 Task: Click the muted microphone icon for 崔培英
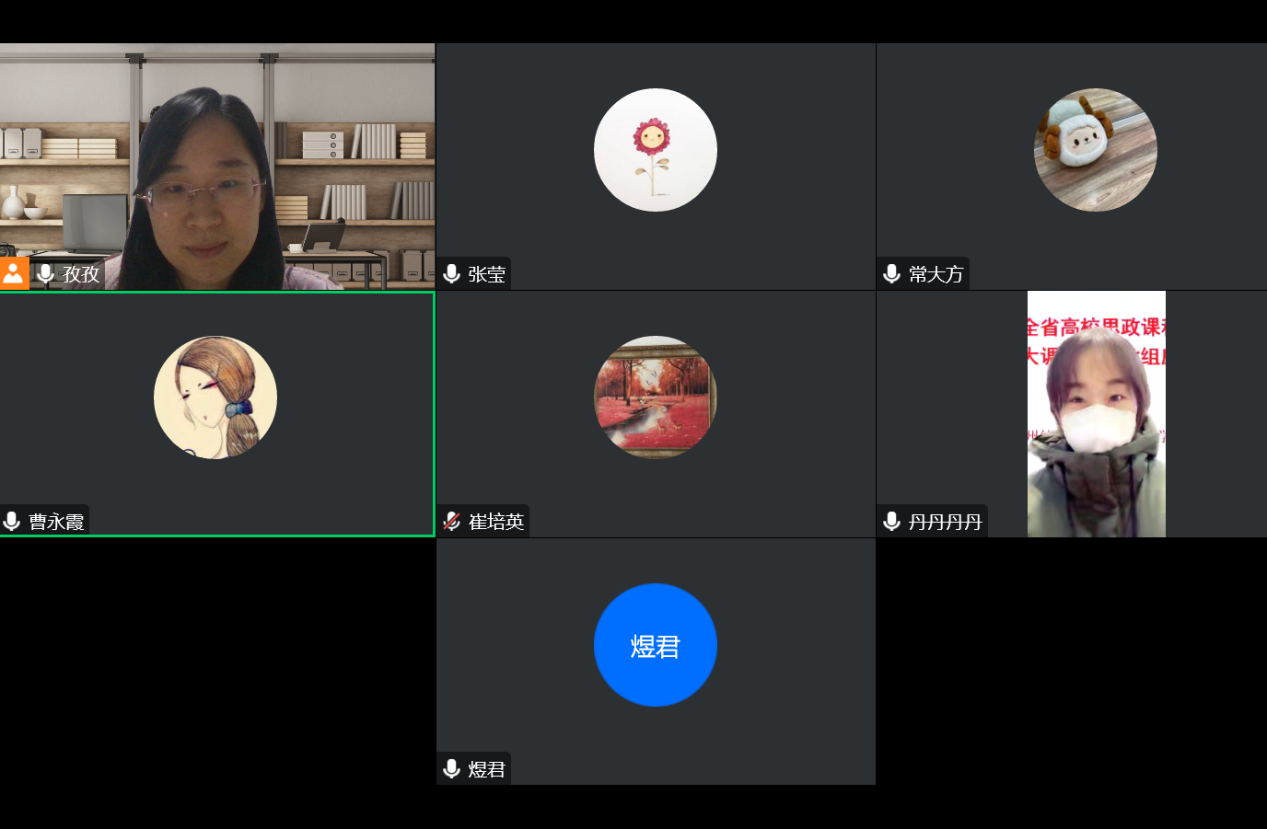coord(452,521)
